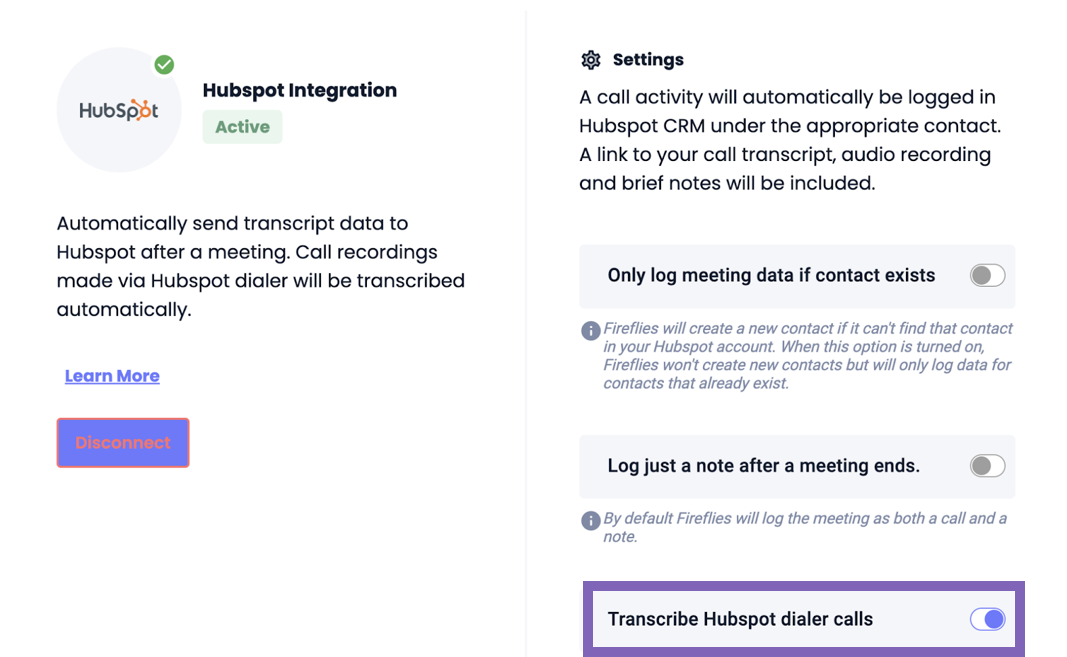Click the gear icon beside Settings heading
The image size is (1067, 657).
pos(590,59)
